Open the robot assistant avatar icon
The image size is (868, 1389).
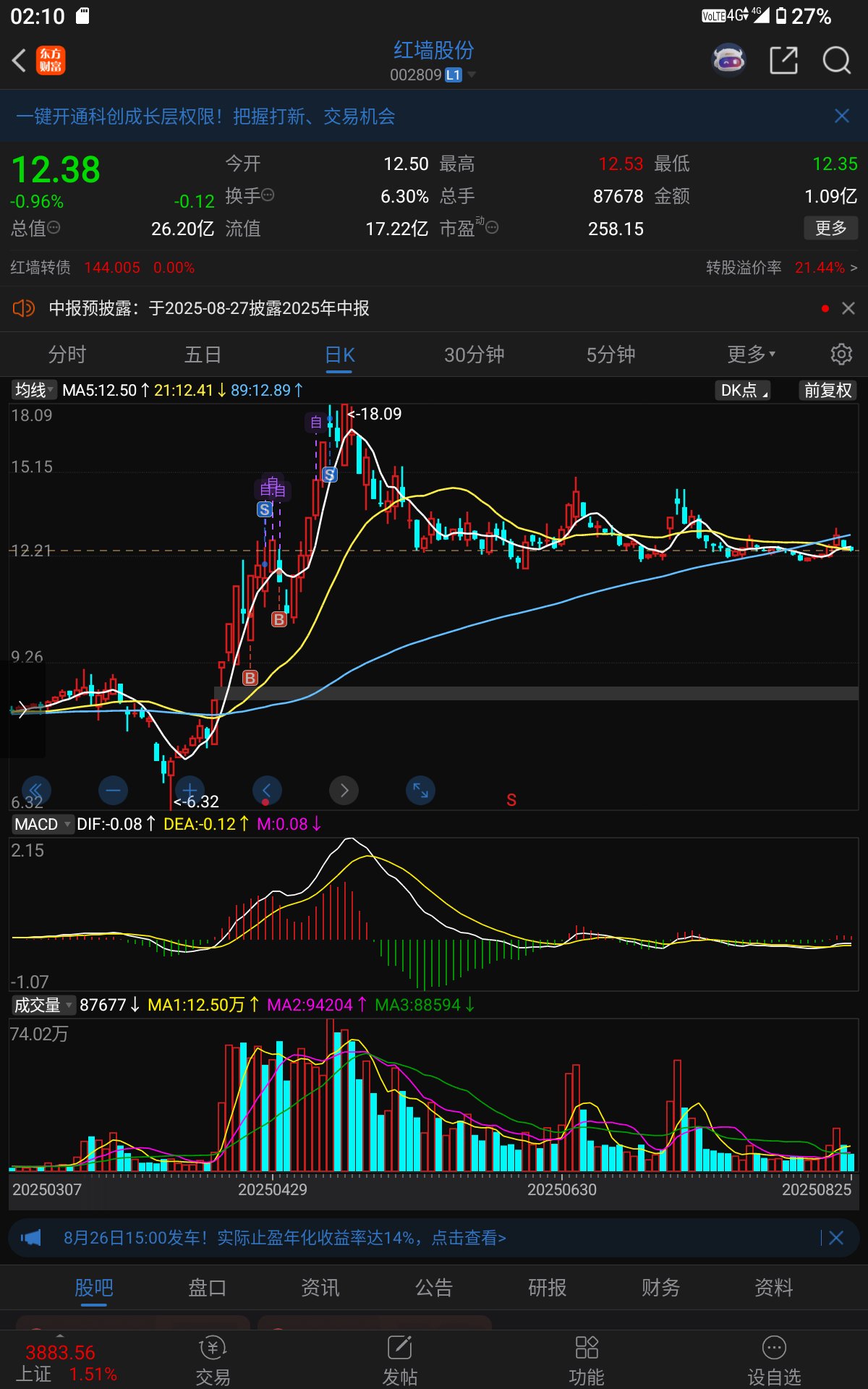pyautogui.click(x=728, y=60)
